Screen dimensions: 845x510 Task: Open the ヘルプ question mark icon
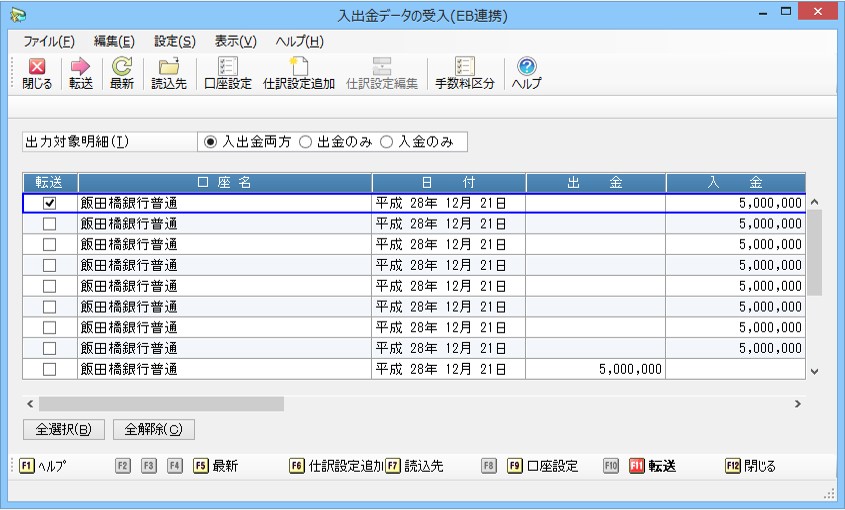point(526,68)
